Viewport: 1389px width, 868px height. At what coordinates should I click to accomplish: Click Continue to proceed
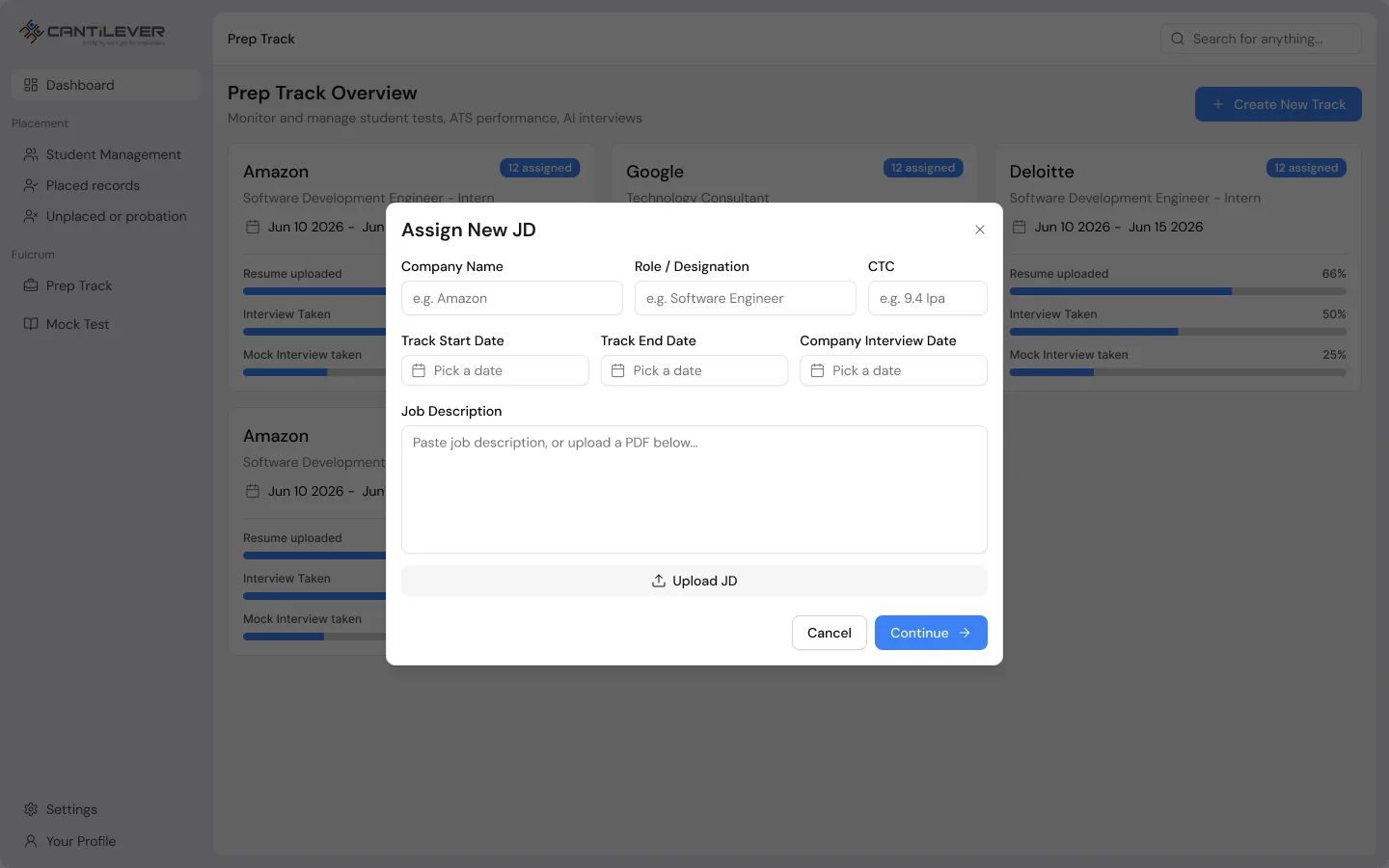[x=930, y=633]
